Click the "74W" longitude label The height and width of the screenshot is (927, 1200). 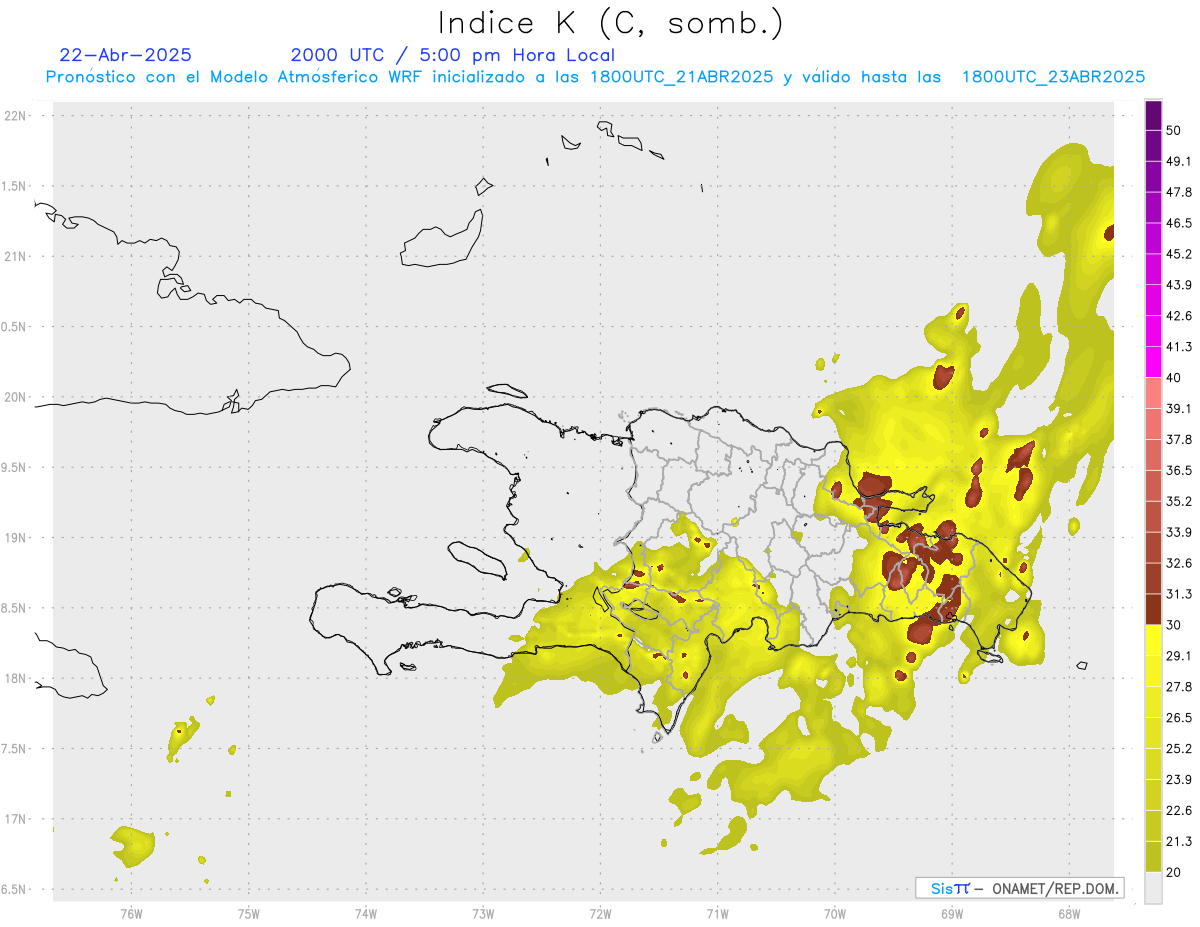365,913
